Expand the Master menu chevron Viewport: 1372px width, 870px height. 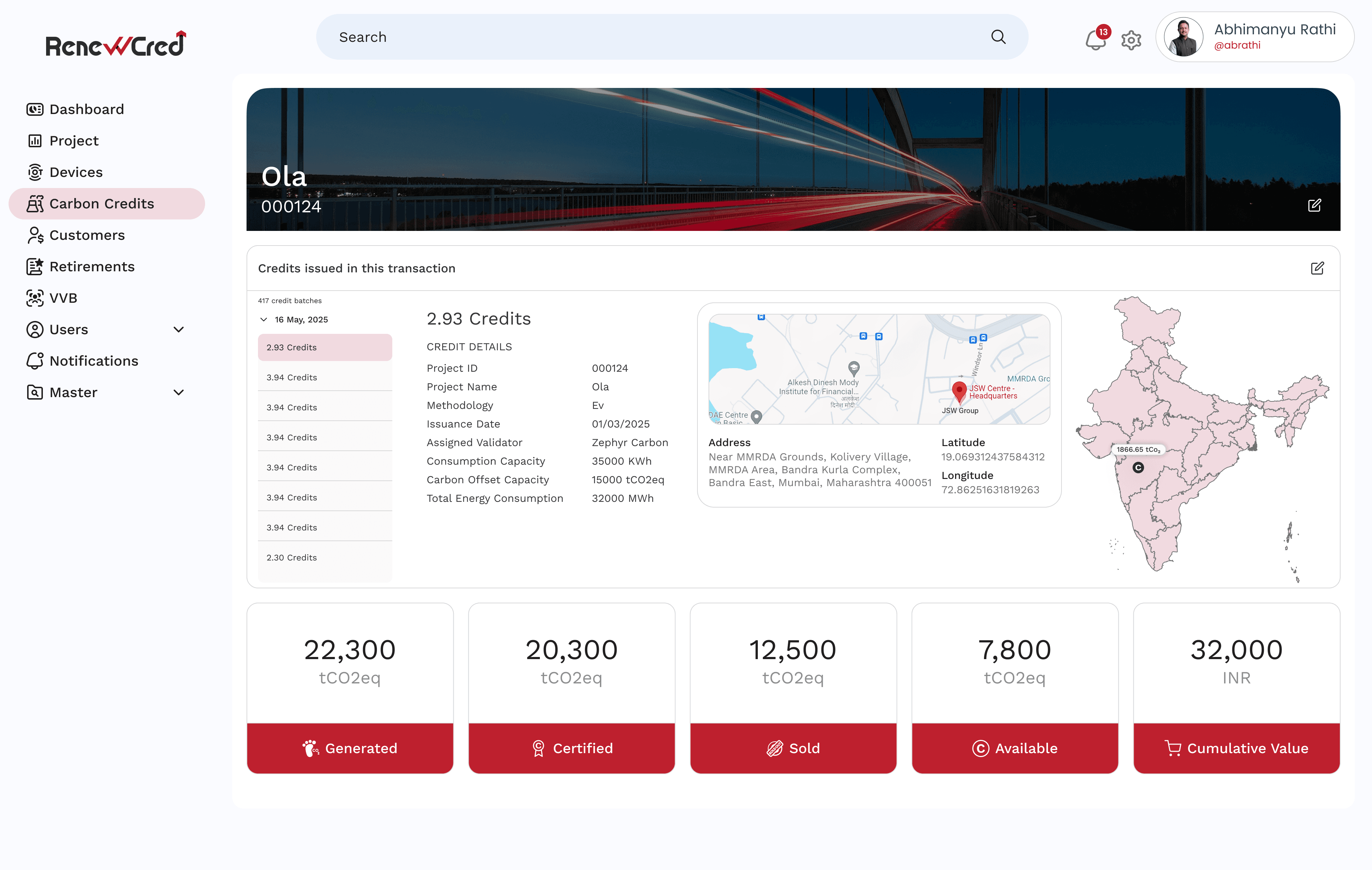(178, 392)
